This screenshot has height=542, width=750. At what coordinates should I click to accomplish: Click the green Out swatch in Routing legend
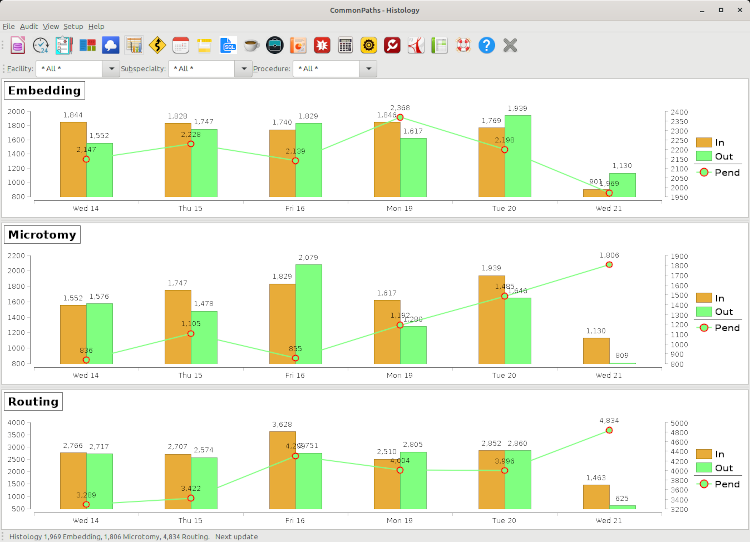click(x=702, y=468)
